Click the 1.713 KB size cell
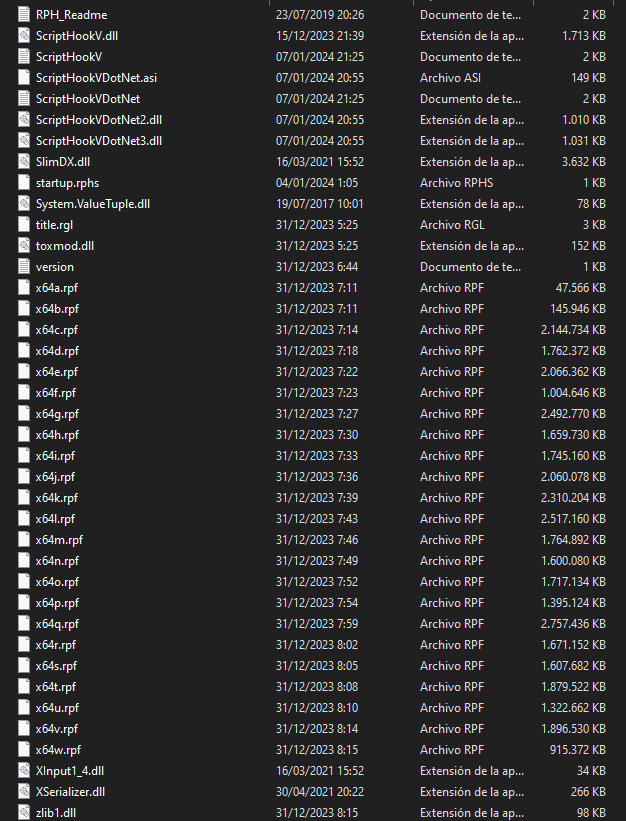 [x=584, y=36]
